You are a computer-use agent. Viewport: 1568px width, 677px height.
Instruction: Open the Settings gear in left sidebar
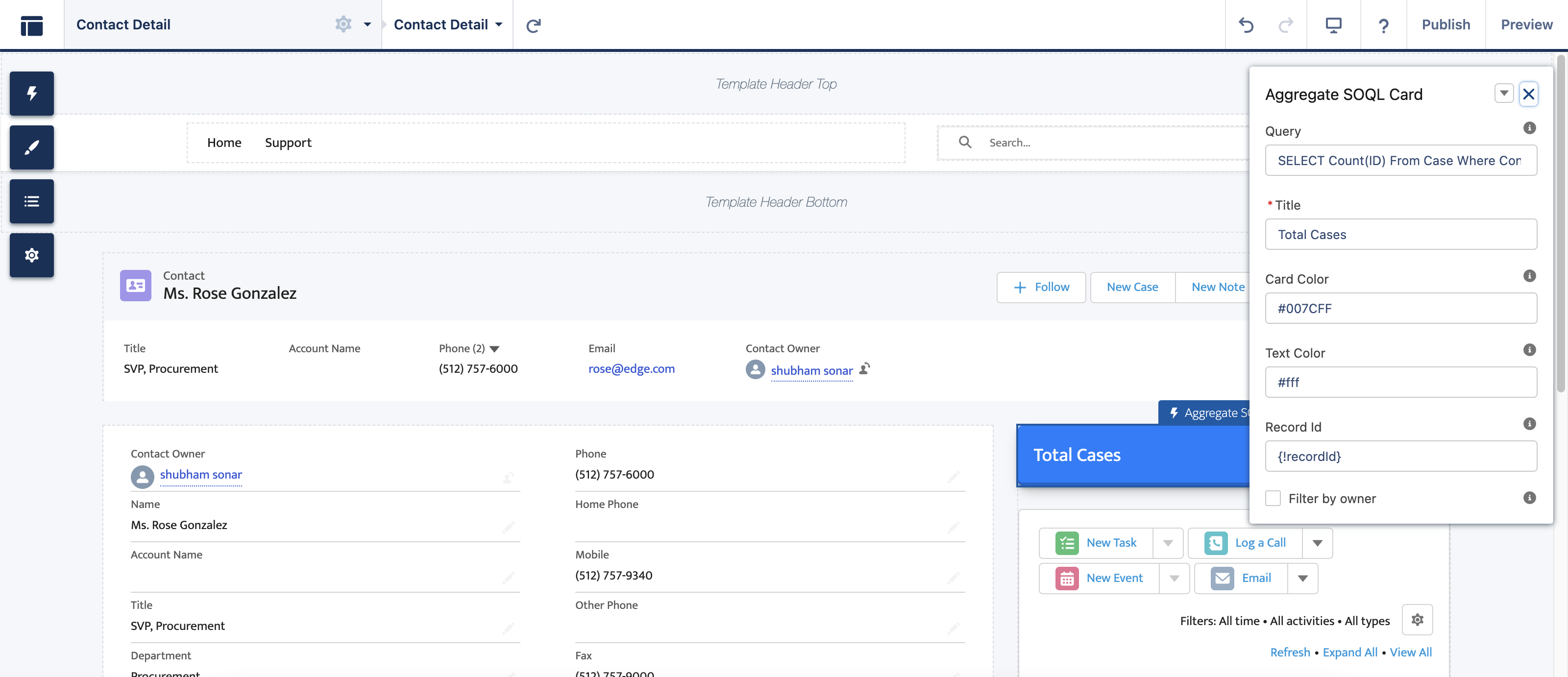[x=32, y=255]
